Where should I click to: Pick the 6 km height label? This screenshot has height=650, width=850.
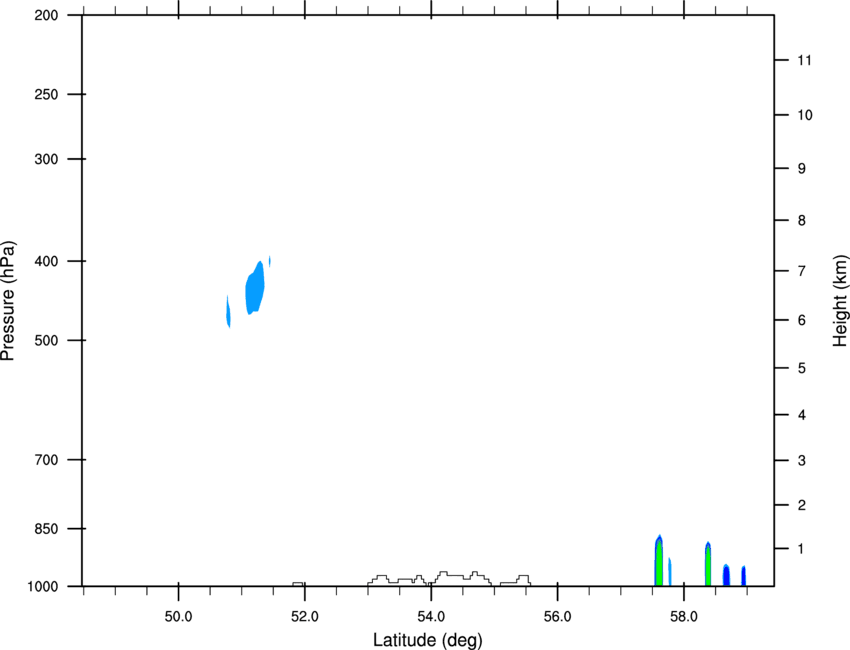(802, 320)
